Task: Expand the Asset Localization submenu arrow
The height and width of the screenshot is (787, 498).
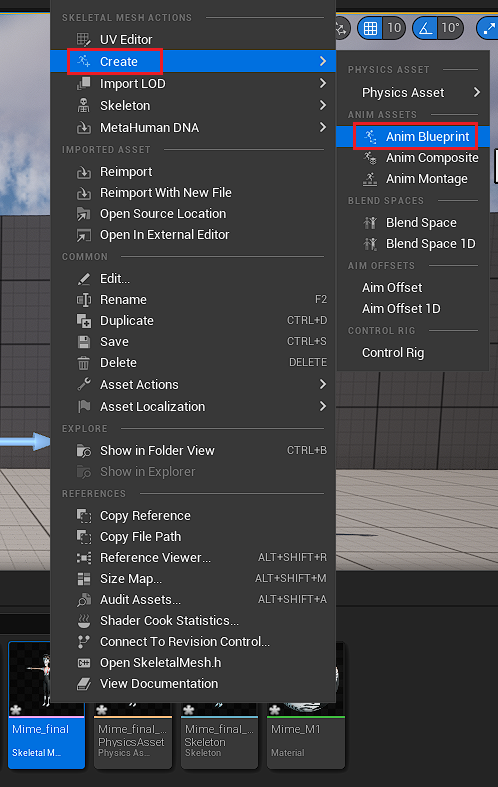Action: [323, 407]
